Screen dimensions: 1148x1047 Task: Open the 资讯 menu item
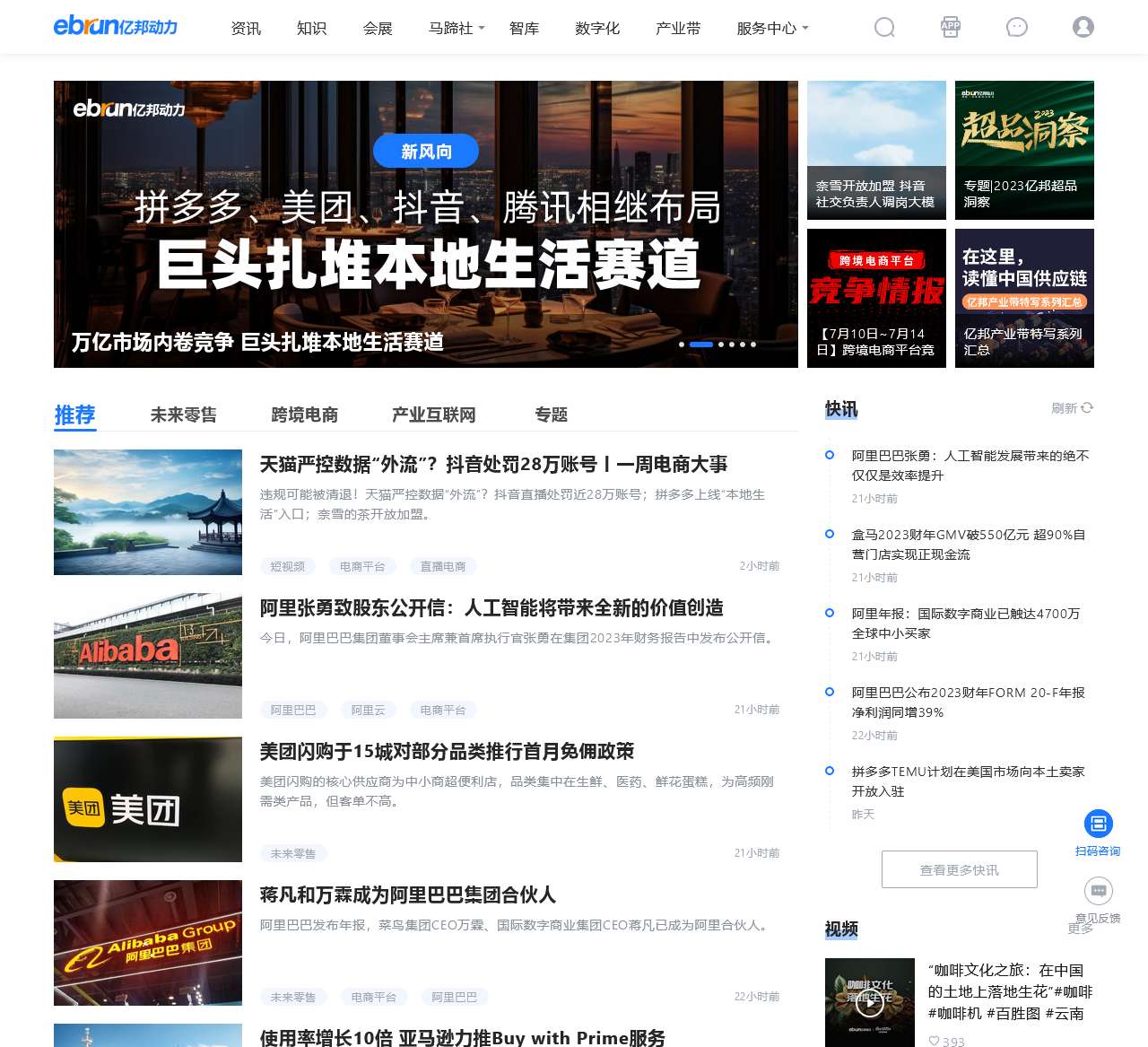click(246, 28)
